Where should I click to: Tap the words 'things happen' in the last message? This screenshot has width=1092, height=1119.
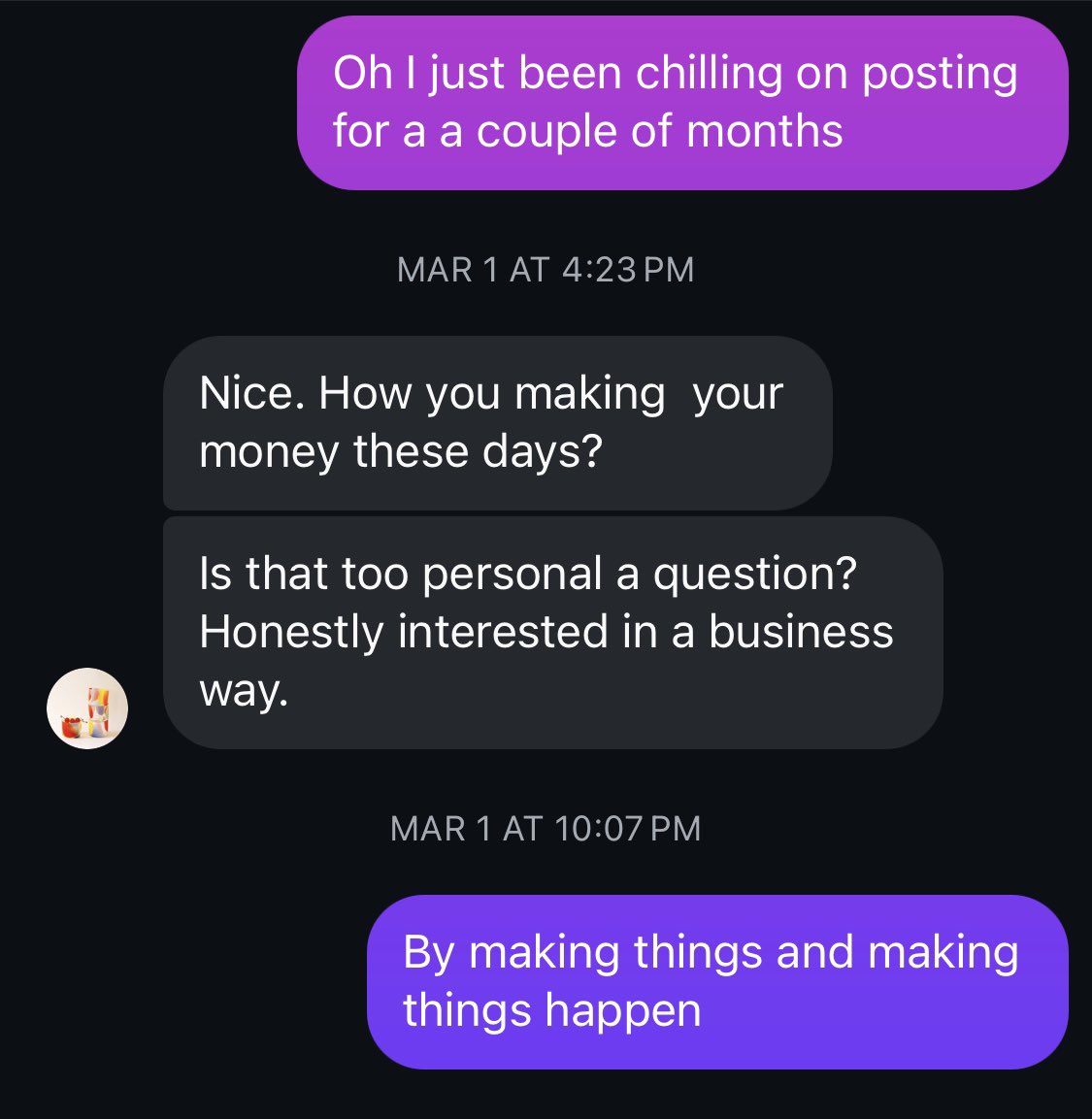[551, 1011]
